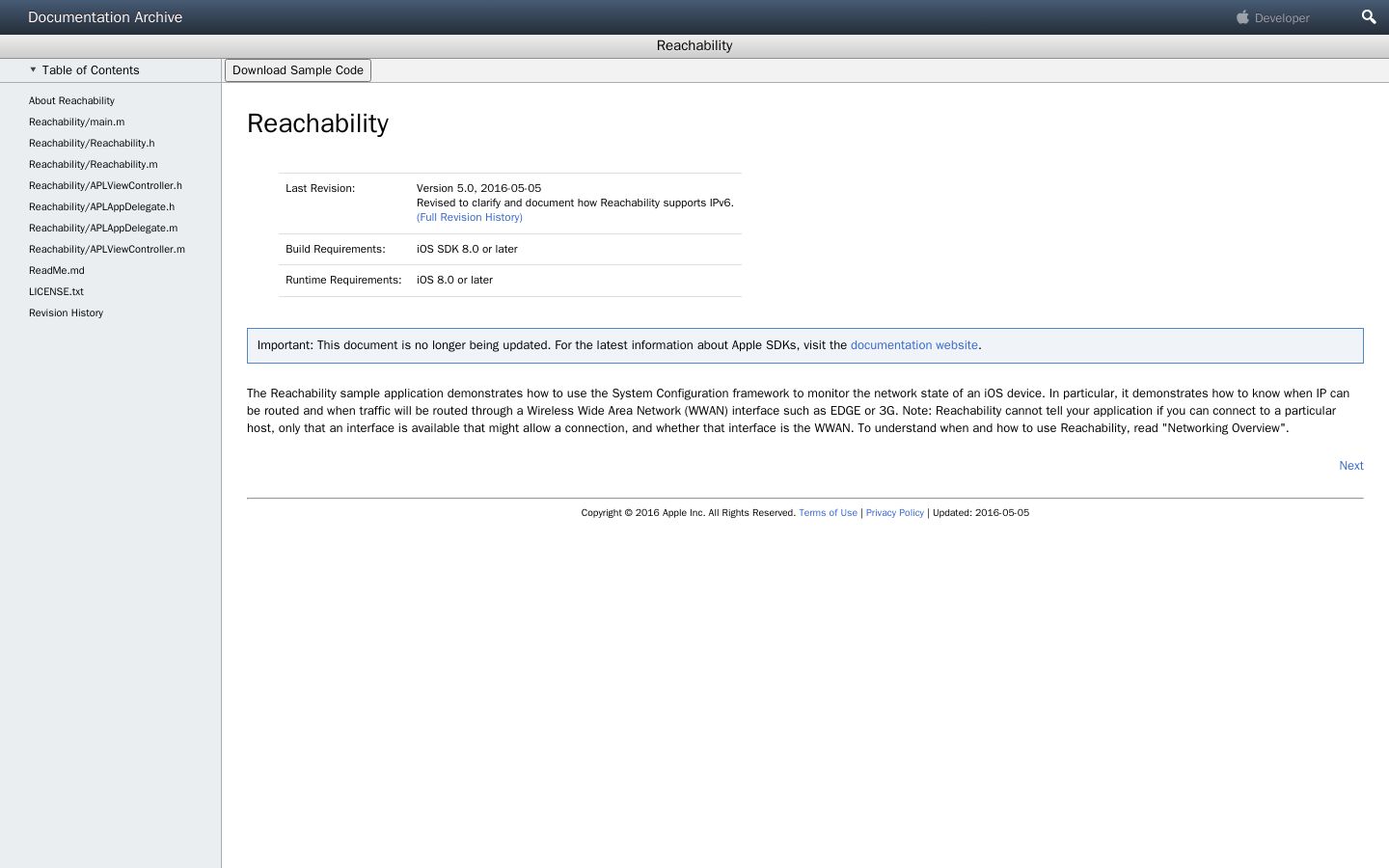Click the search magnifier icon
Image resolution: width=1389 pixels, height=868 pixels.
coord(1368,17)
